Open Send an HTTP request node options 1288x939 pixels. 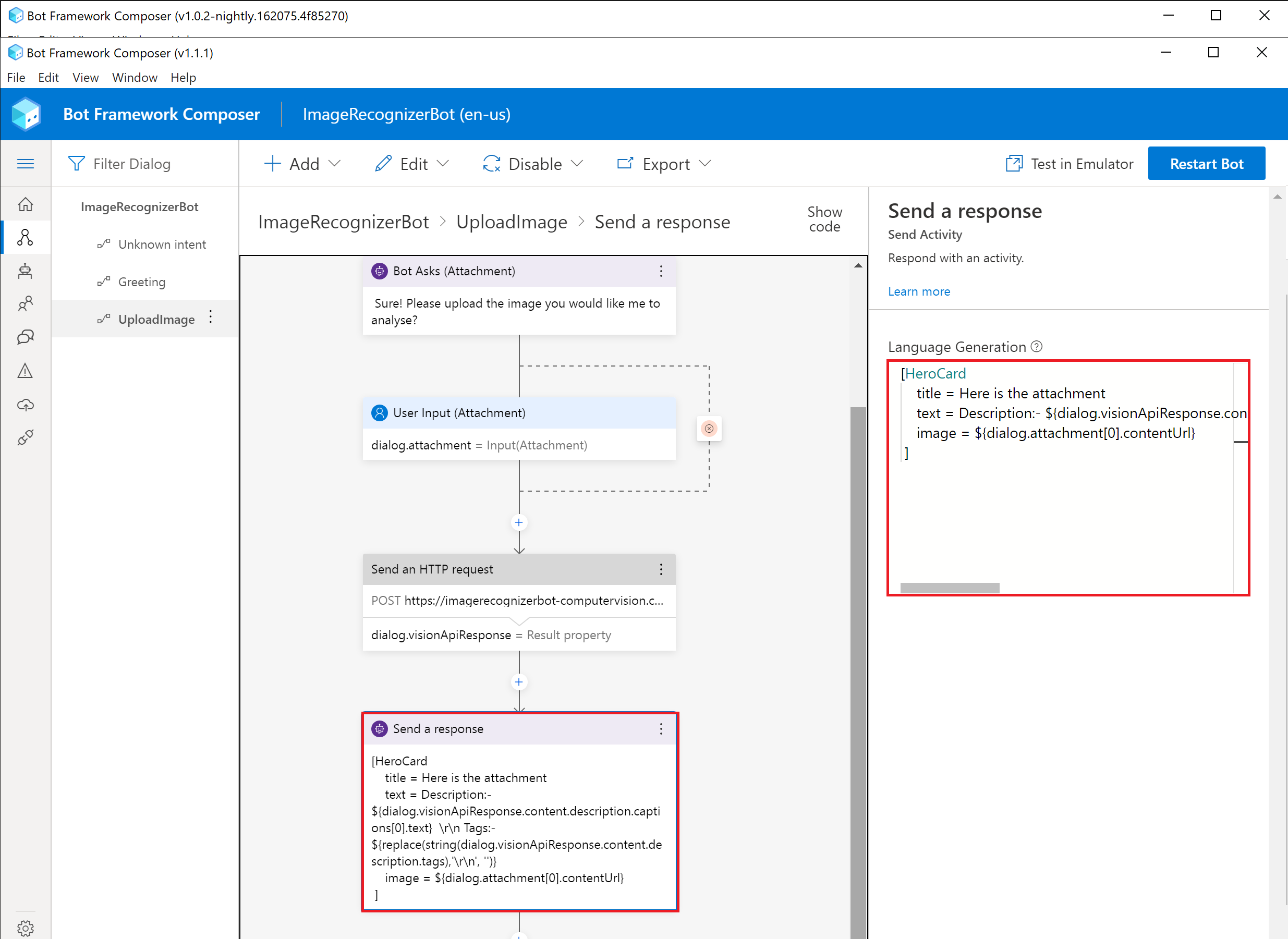pos(661,569)
